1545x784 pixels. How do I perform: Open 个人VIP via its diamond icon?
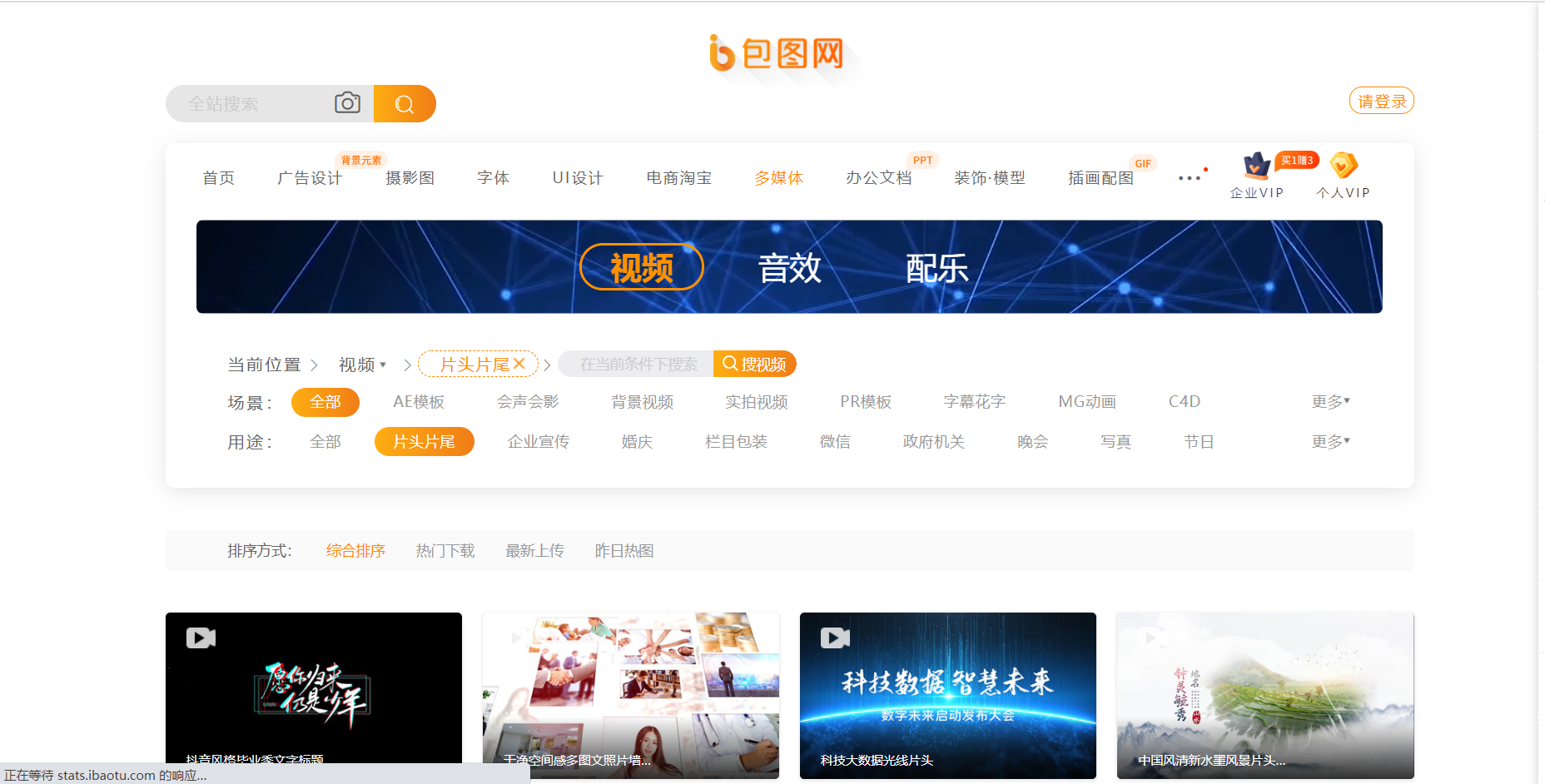pyautogui.click(x=1343, y=166)
